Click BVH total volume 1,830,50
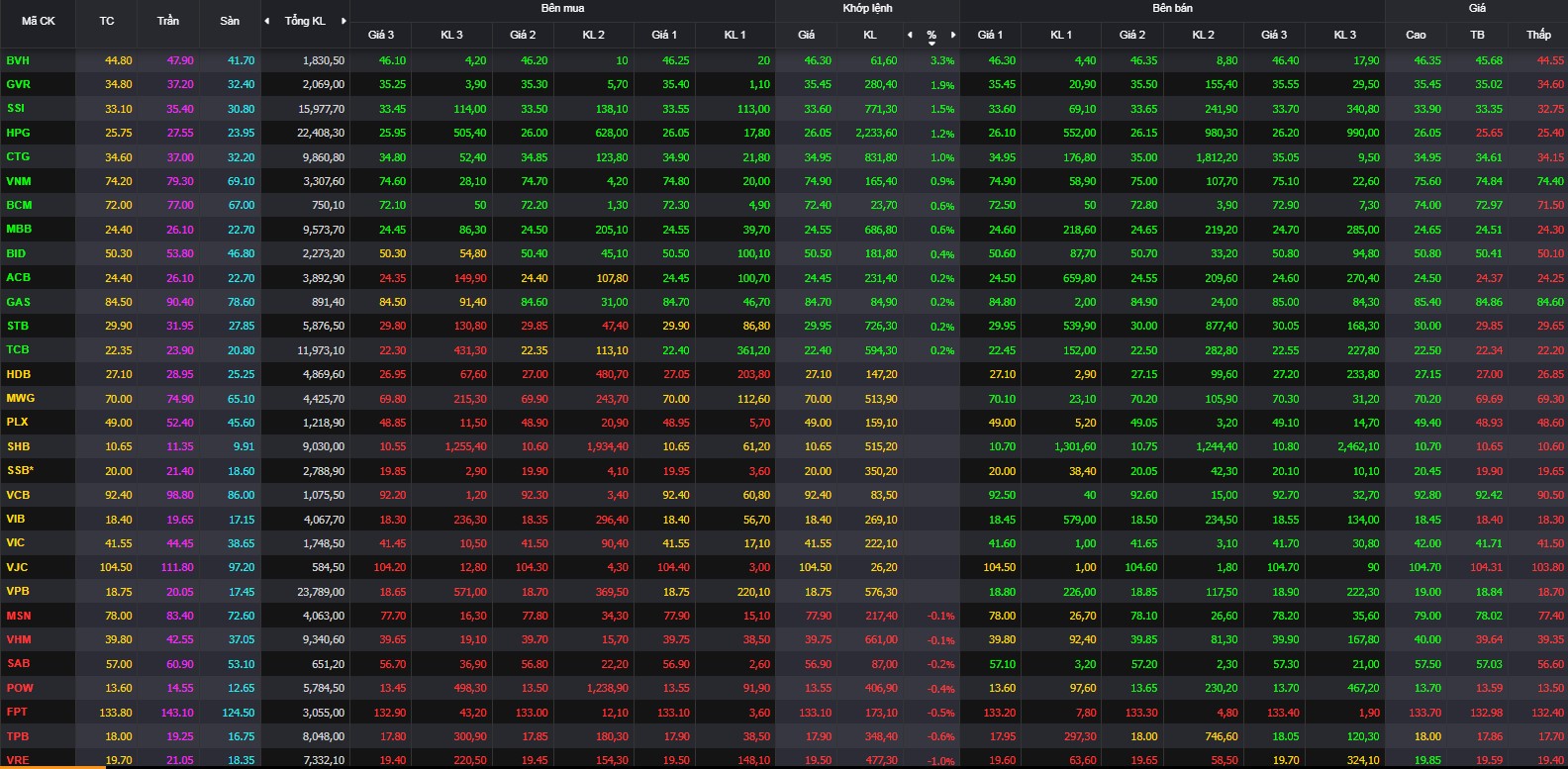The image size is (1568, 769). [x=324, y=60]
